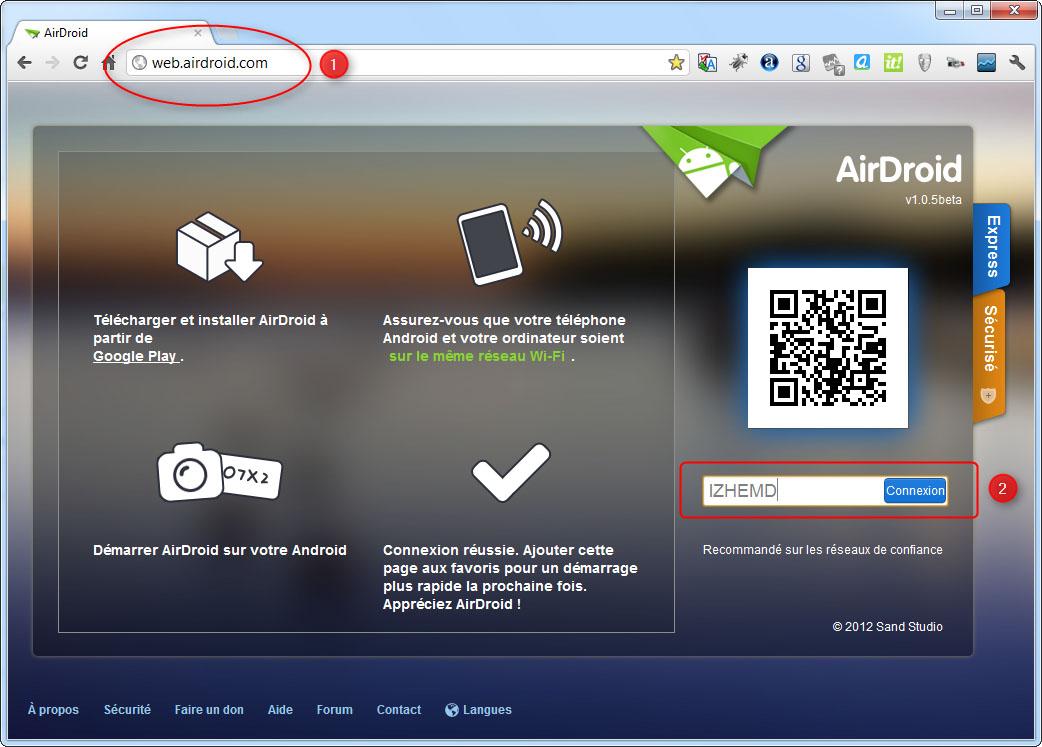The image size is (1042, 747).
Task: Click the phone with Wi-Fi waves icon
Action: coord(509,241)
